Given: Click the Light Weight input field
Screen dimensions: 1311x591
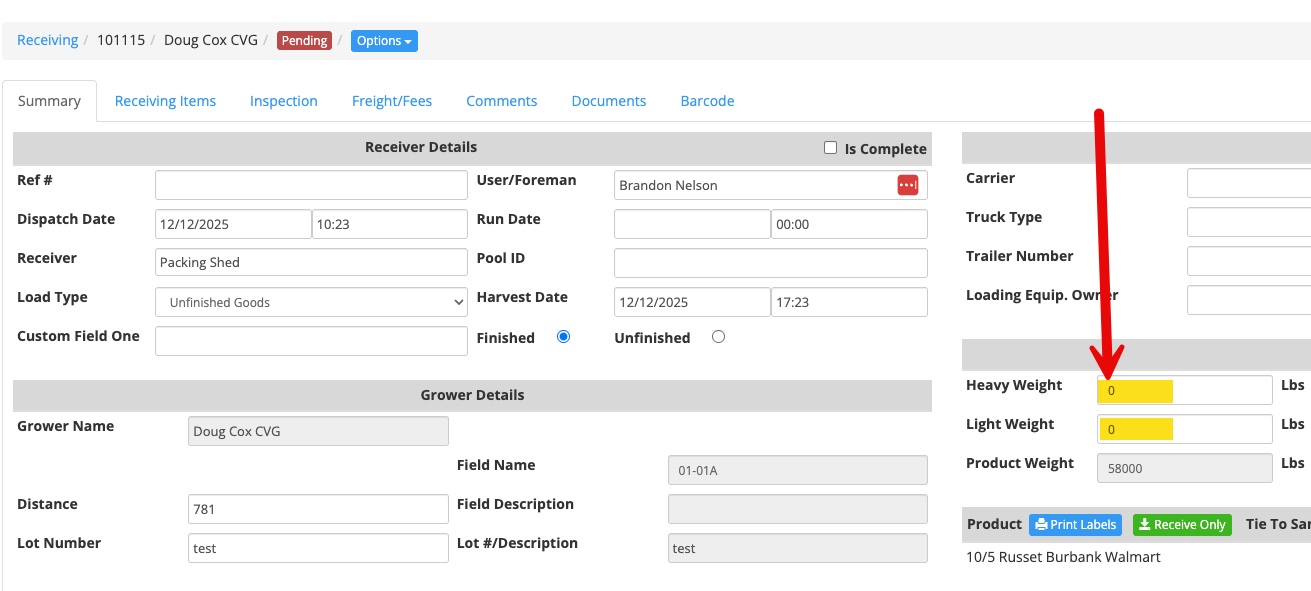Looking at the screenshot, I should (1184, 429).
